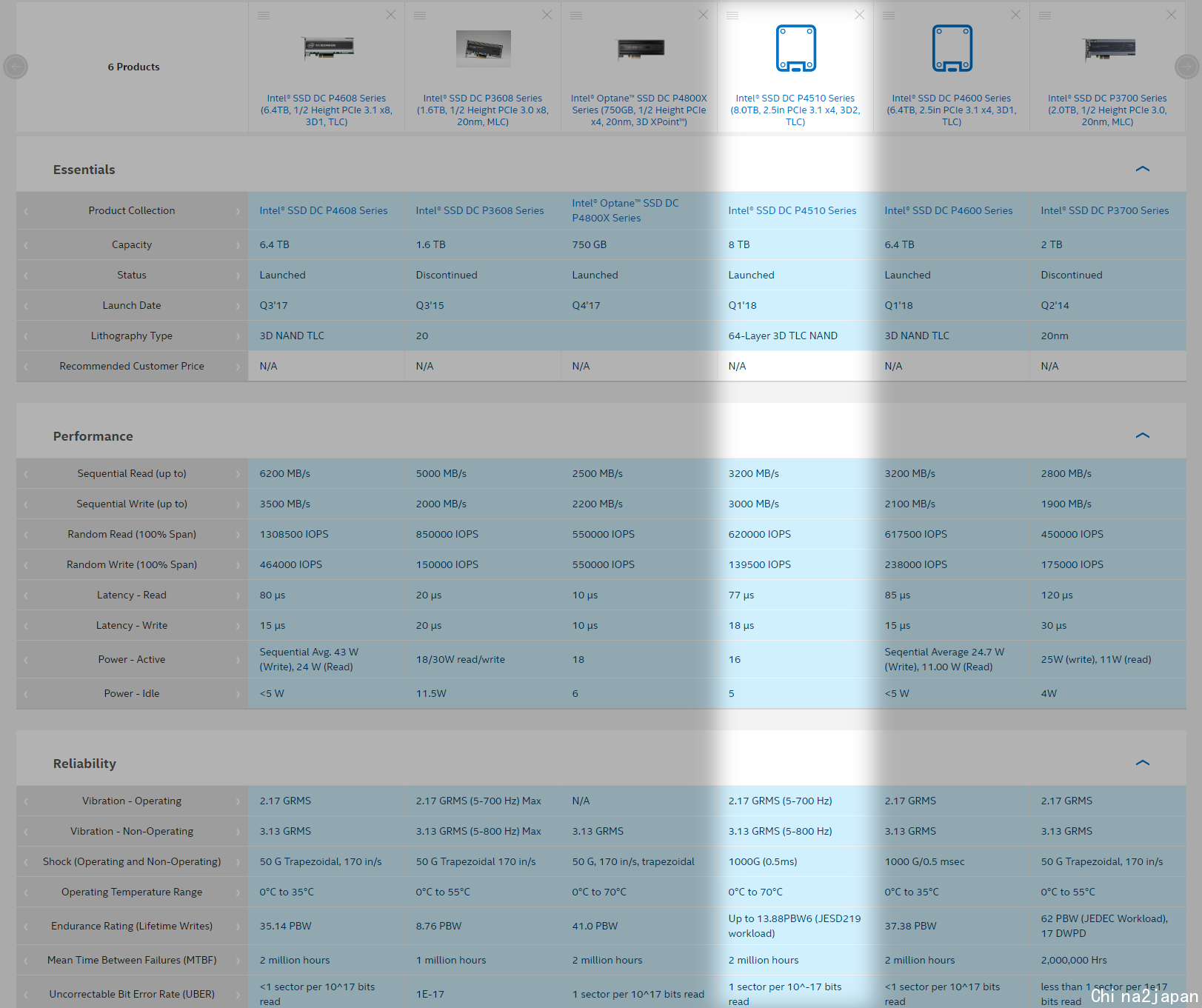Collapse the Reliability section
Screen dimensions: 1202x1008
click(1143, 763)
